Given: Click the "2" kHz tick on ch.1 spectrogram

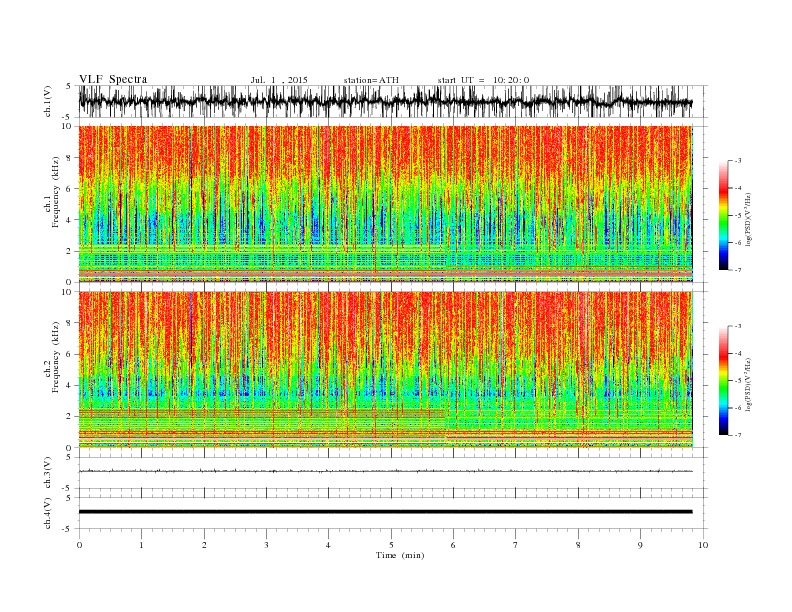Looking at the screenshot, I should click(x=70, y=251).
